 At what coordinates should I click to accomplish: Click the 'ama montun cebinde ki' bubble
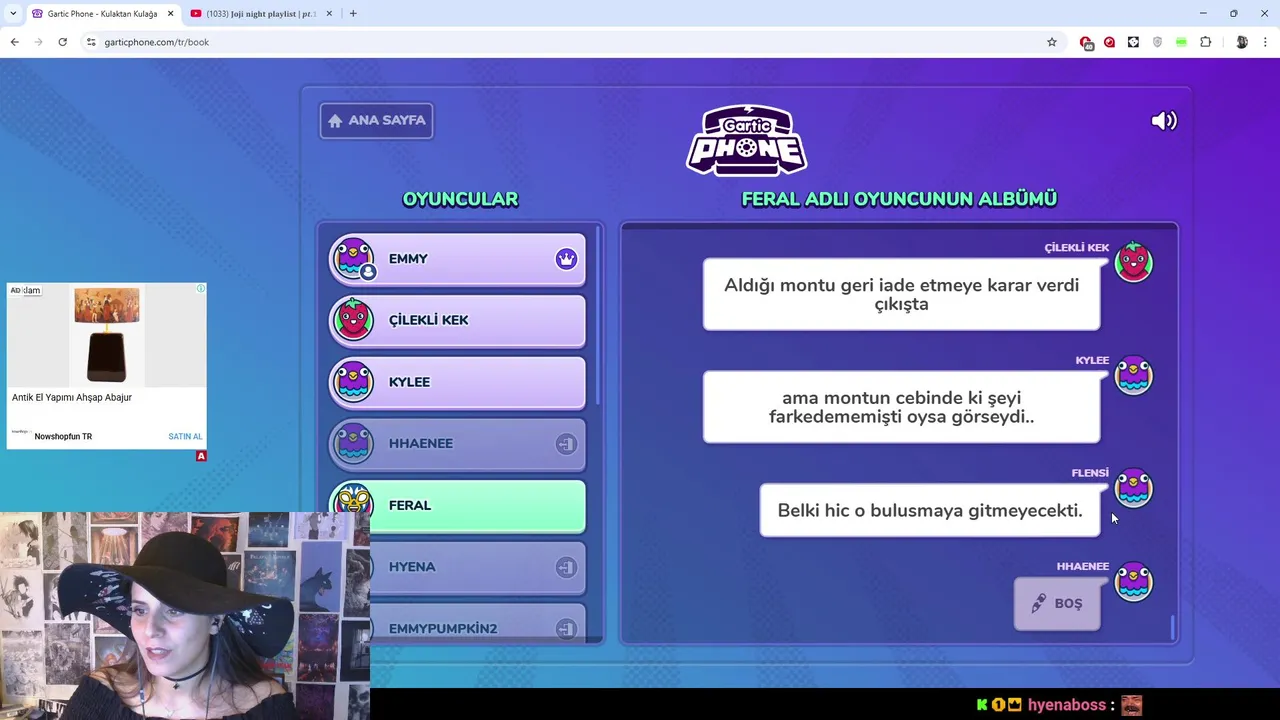(901, 407)
